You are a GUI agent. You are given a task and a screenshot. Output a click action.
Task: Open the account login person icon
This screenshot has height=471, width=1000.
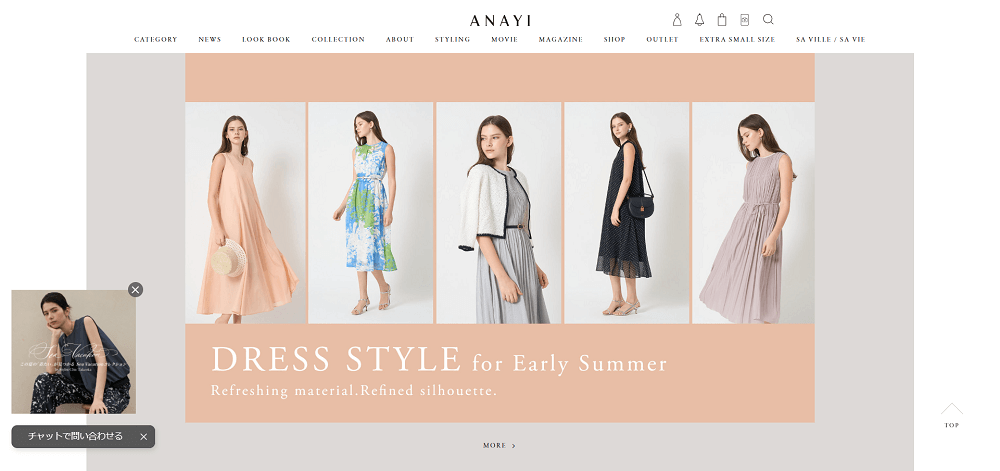(x=677, y=19)
